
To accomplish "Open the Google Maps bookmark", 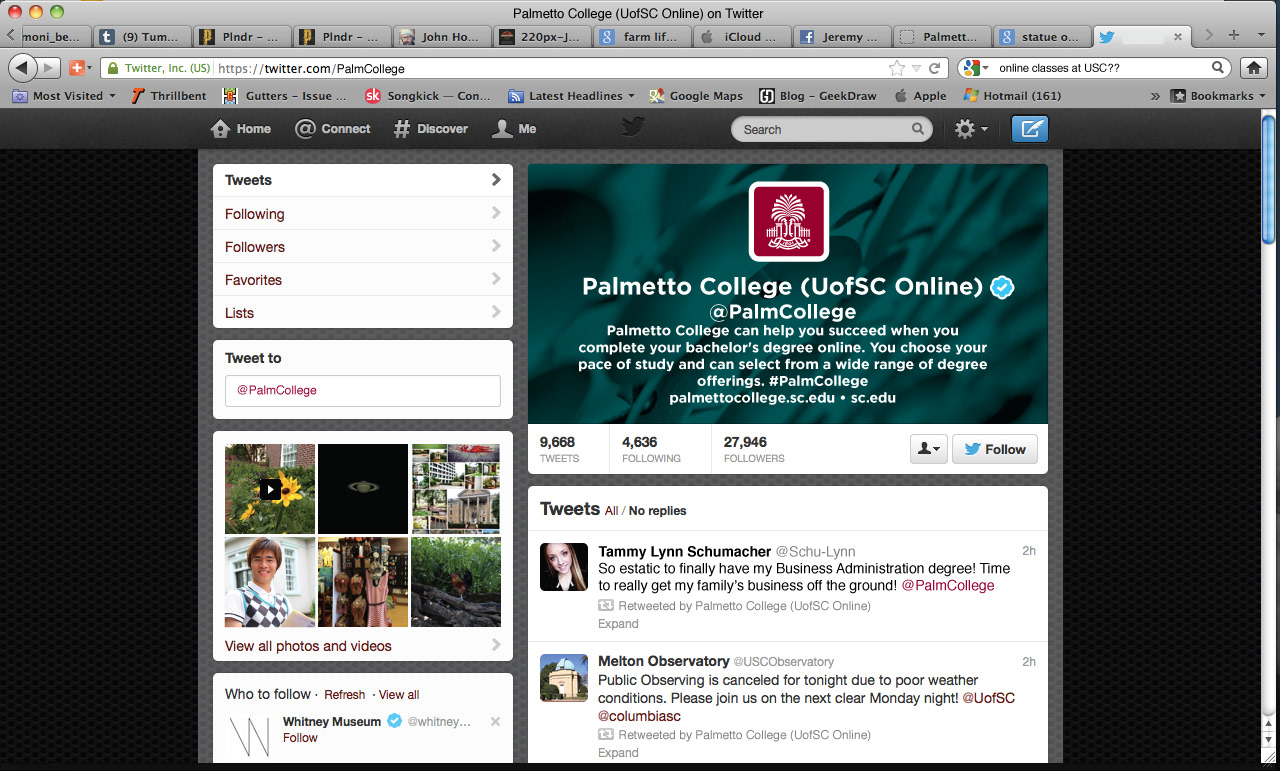I will point(696,96).
